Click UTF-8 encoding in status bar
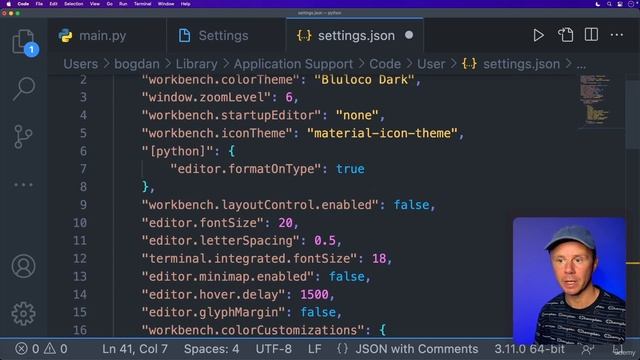The height and width of the screenshot is (360, 640). [273, 349]
